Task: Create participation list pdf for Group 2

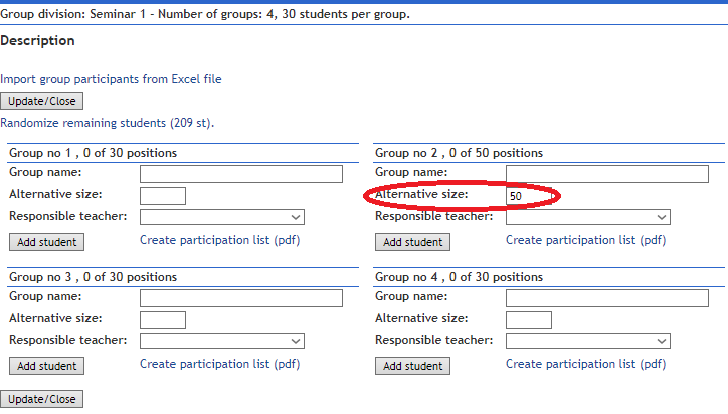Action: pyautogui.click(x=586, y=240)
